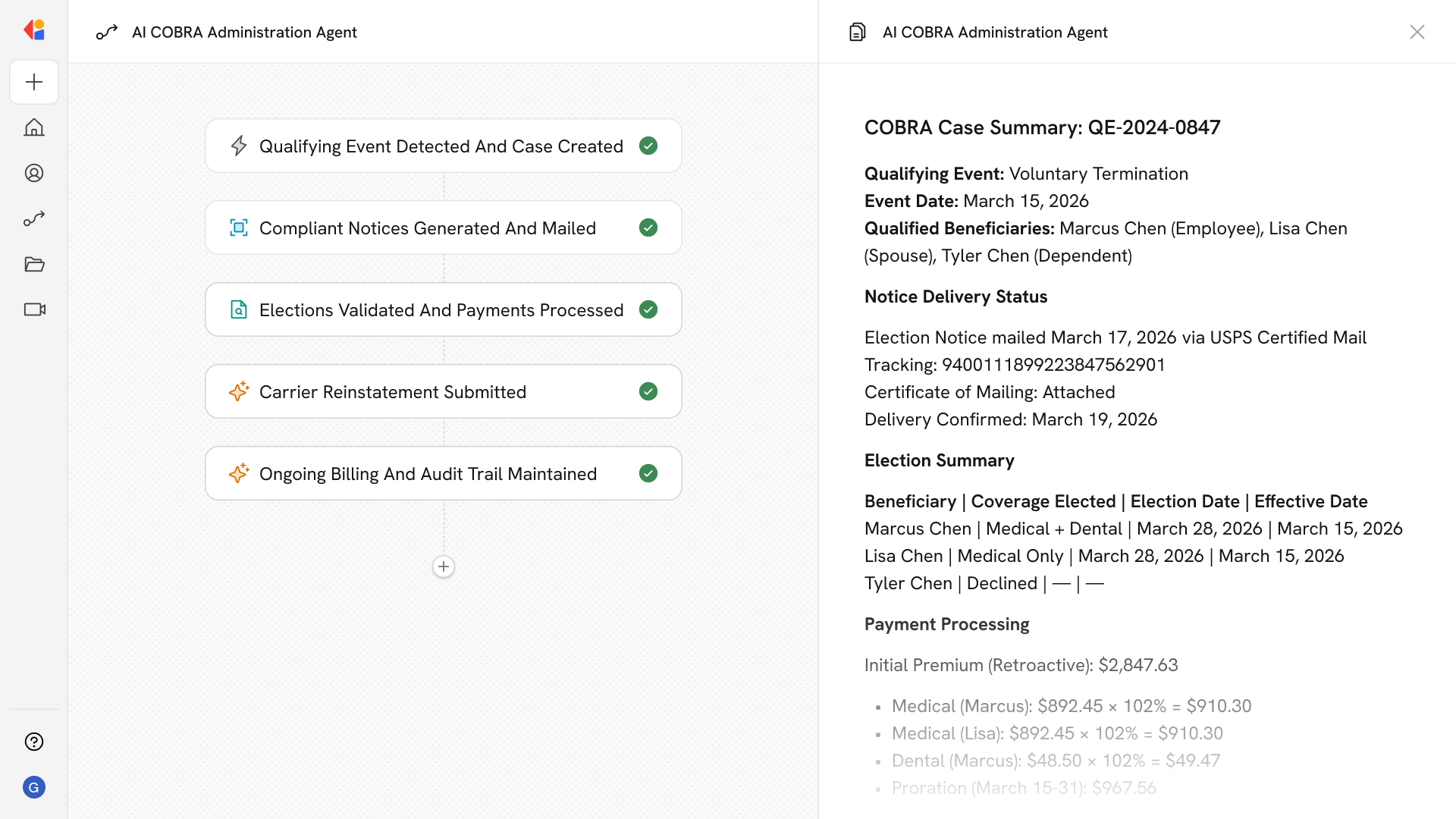The image size is (1456, 819).
Task: Click the plus button in the sidebar
Action: point(34,82)
